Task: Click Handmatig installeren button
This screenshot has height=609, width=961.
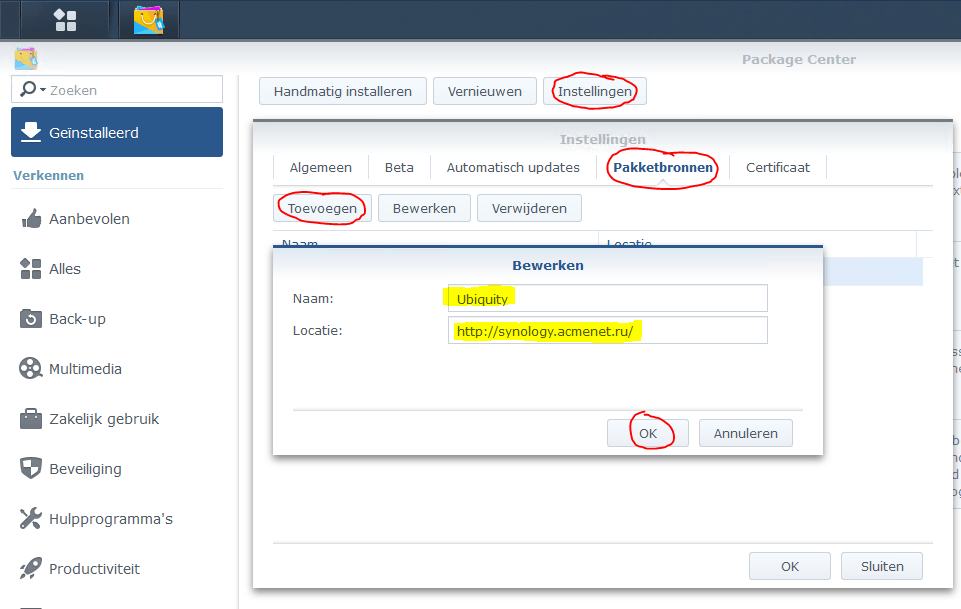Action: [343, 91]
